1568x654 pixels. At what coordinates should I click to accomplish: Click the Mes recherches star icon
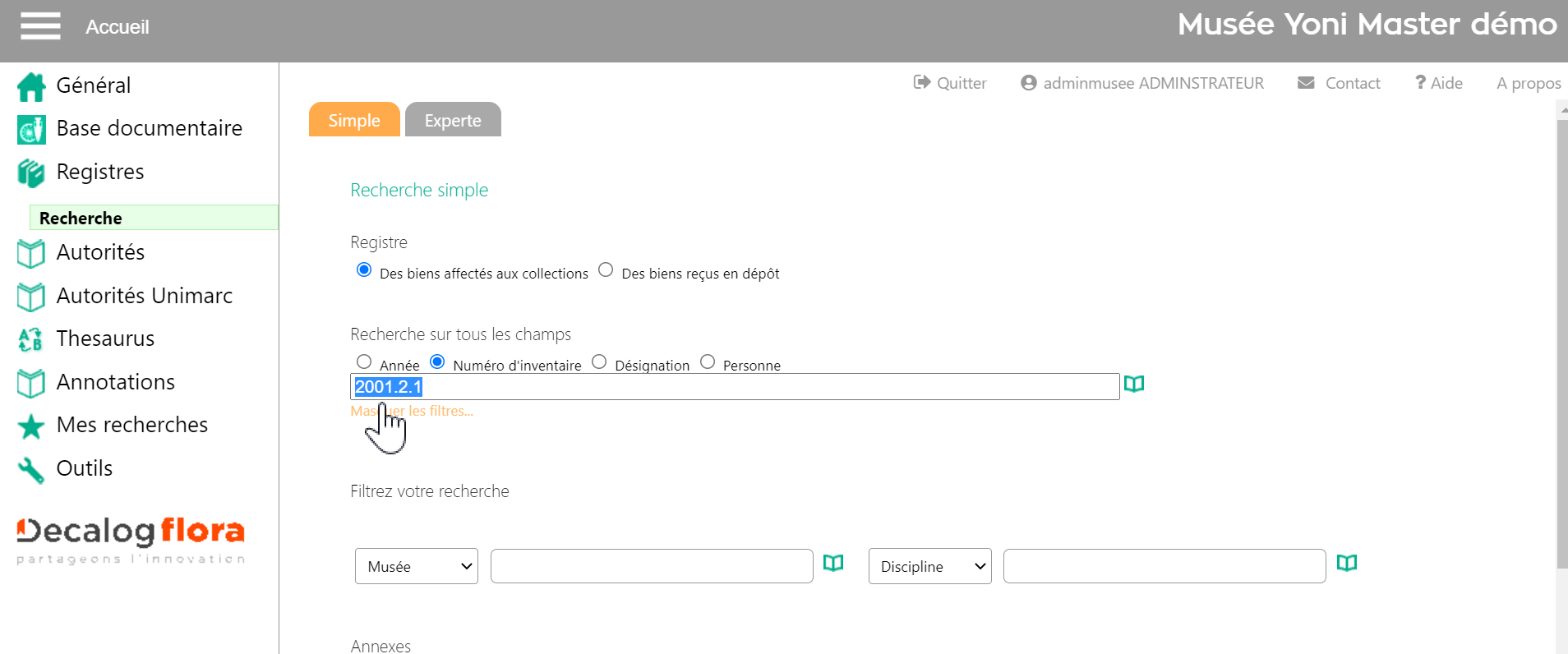[x=31, y=426]
